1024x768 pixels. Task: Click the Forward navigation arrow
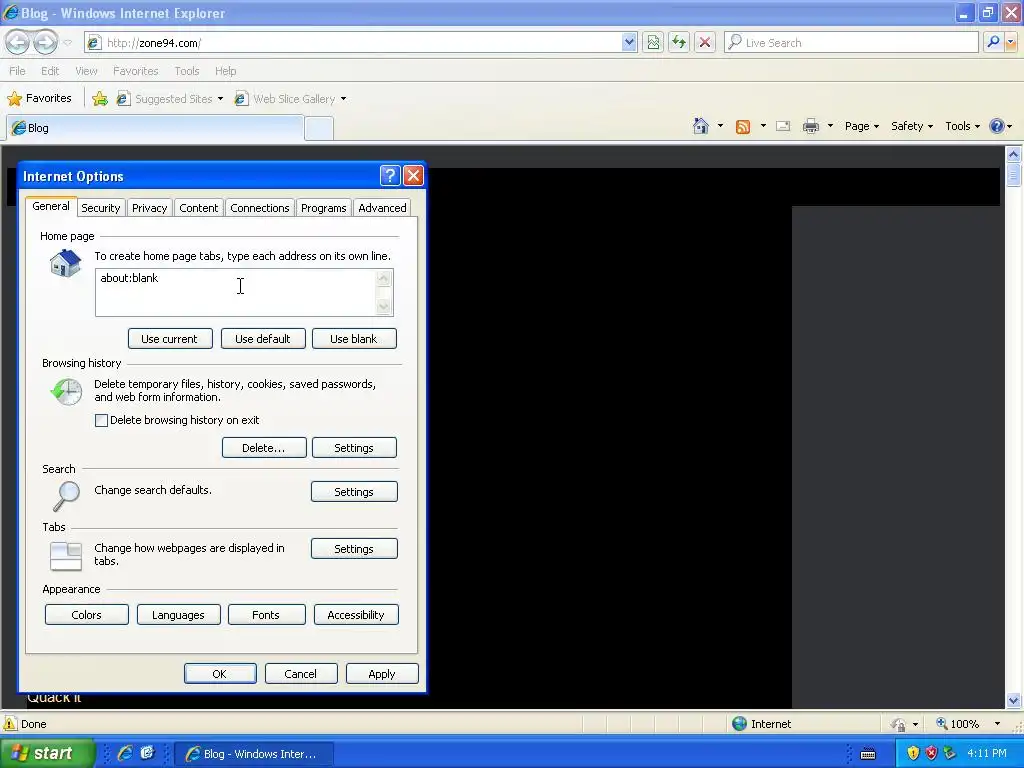[45, 42]
